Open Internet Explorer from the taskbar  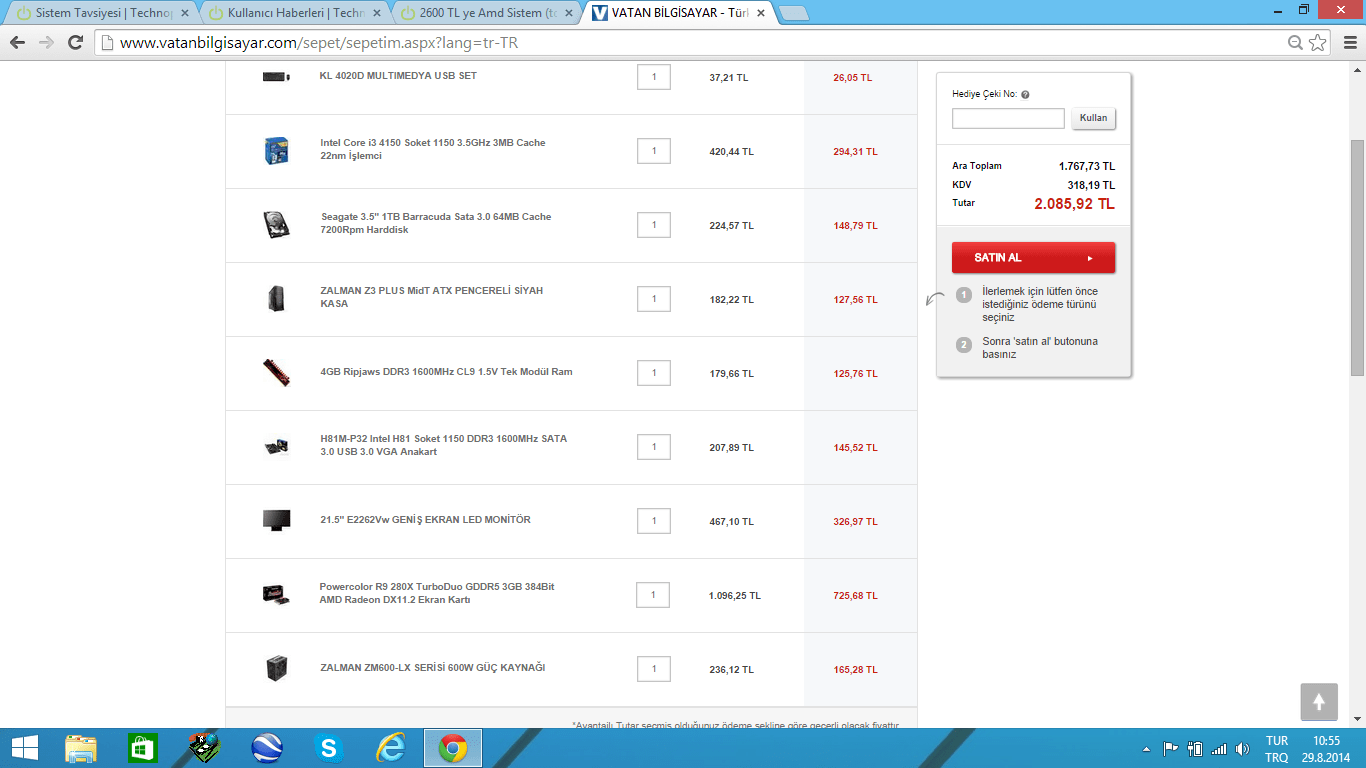point(390,748)
